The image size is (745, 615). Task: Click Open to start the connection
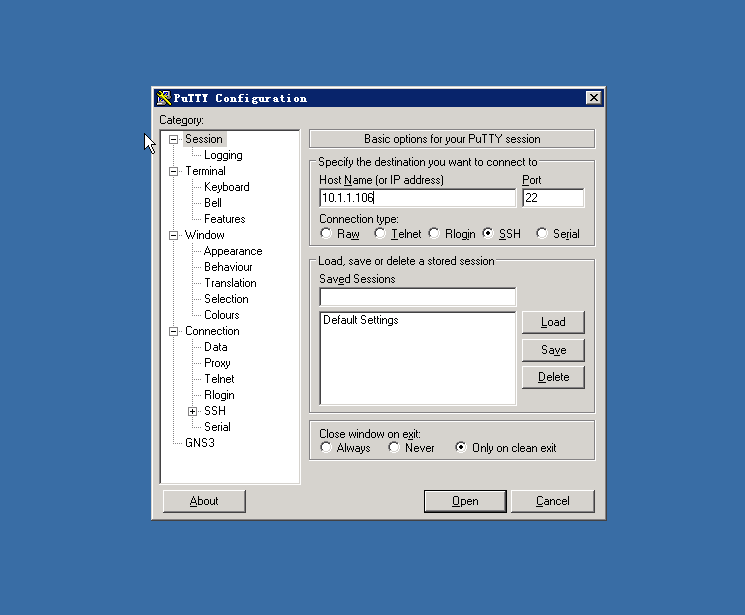tap(465, 501)
